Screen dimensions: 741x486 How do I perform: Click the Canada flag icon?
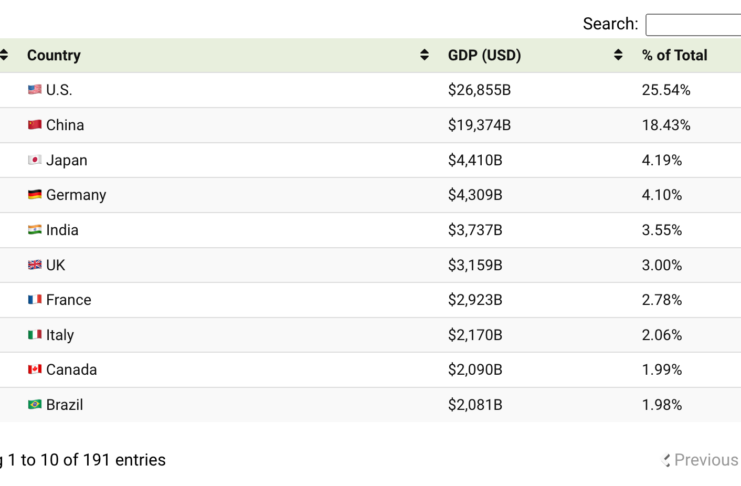pyautogui.click(x=35, y=370)
